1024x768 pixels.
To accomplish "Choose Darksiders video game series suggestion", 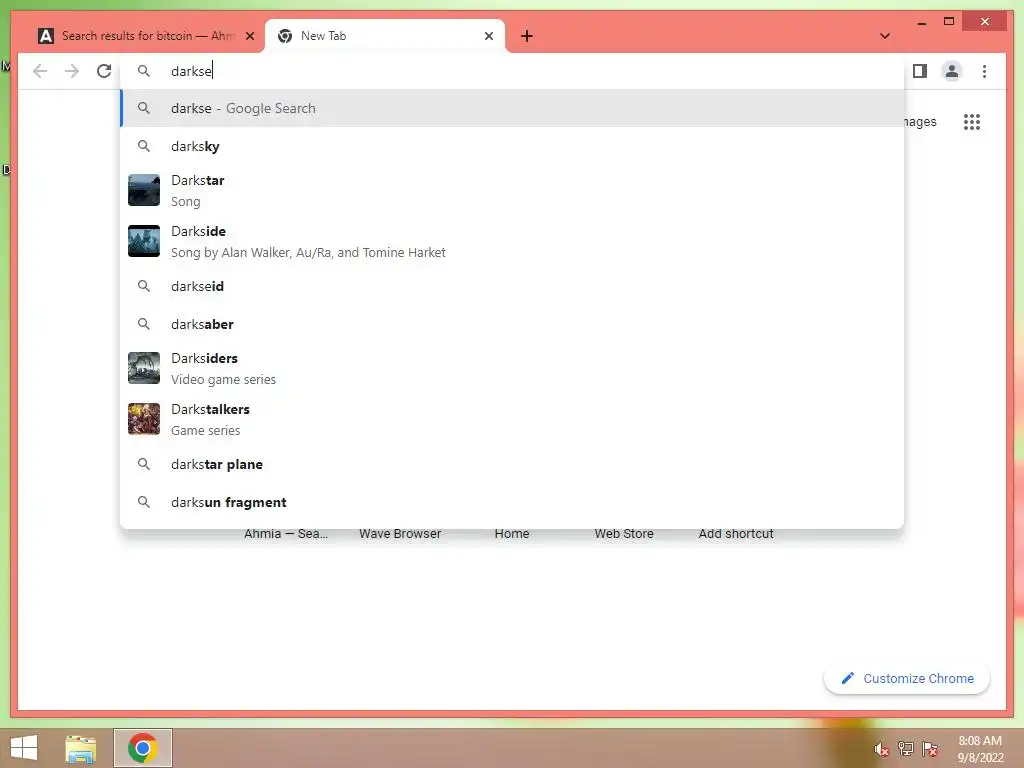I will pos(512,368).
